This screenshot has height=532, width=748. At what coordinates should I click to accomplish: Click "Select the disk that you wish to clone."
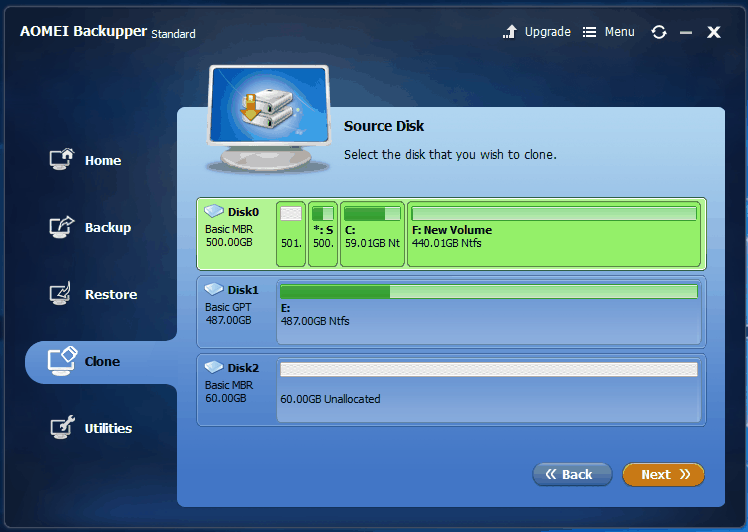click(x=450, y=155)
